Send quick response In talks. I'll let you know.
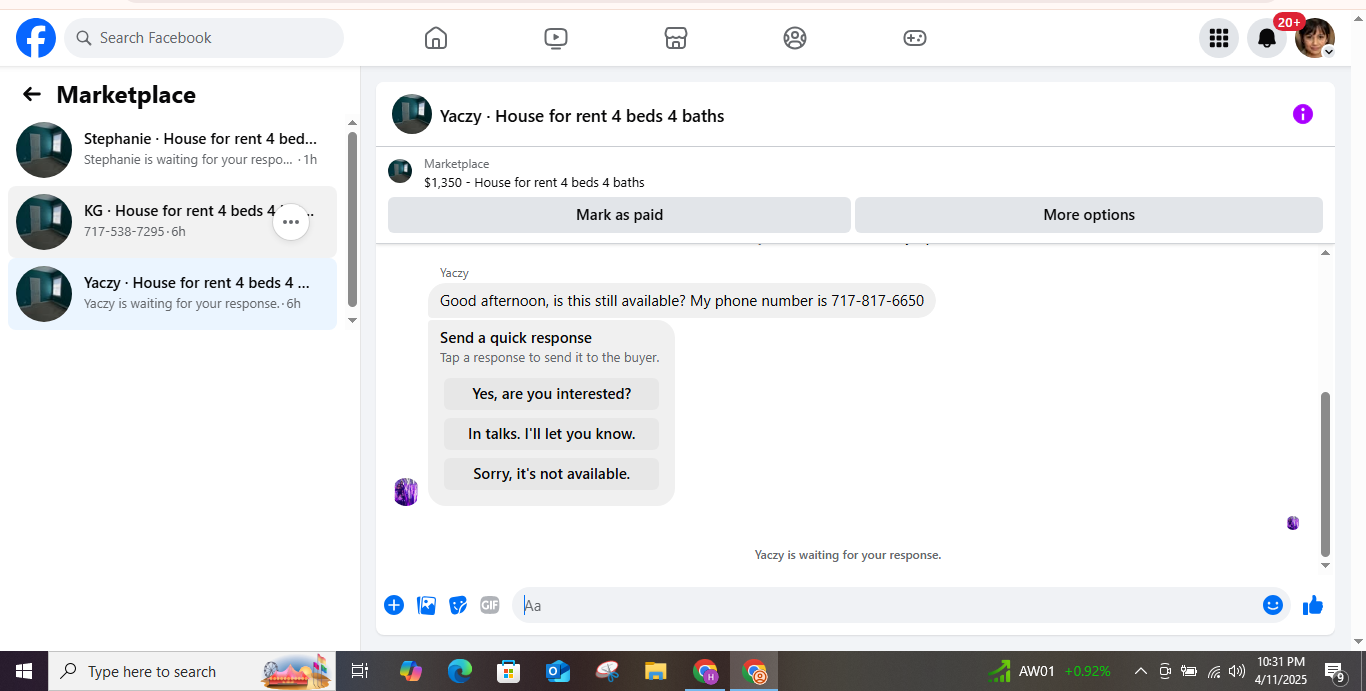Image resolution: width=1366 pixels, height=691 pixels. [x=551, y=434]
